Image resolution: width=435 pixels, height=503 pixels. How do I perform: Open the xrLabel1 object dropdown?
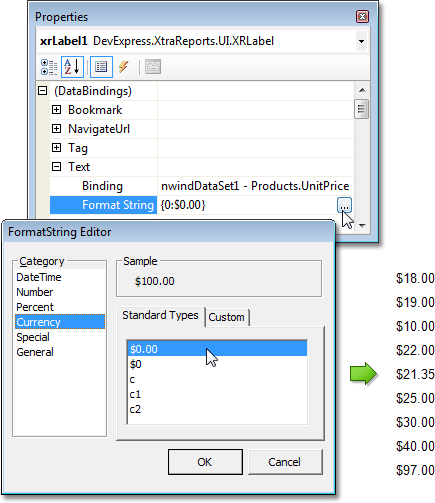tap(361, 41)
